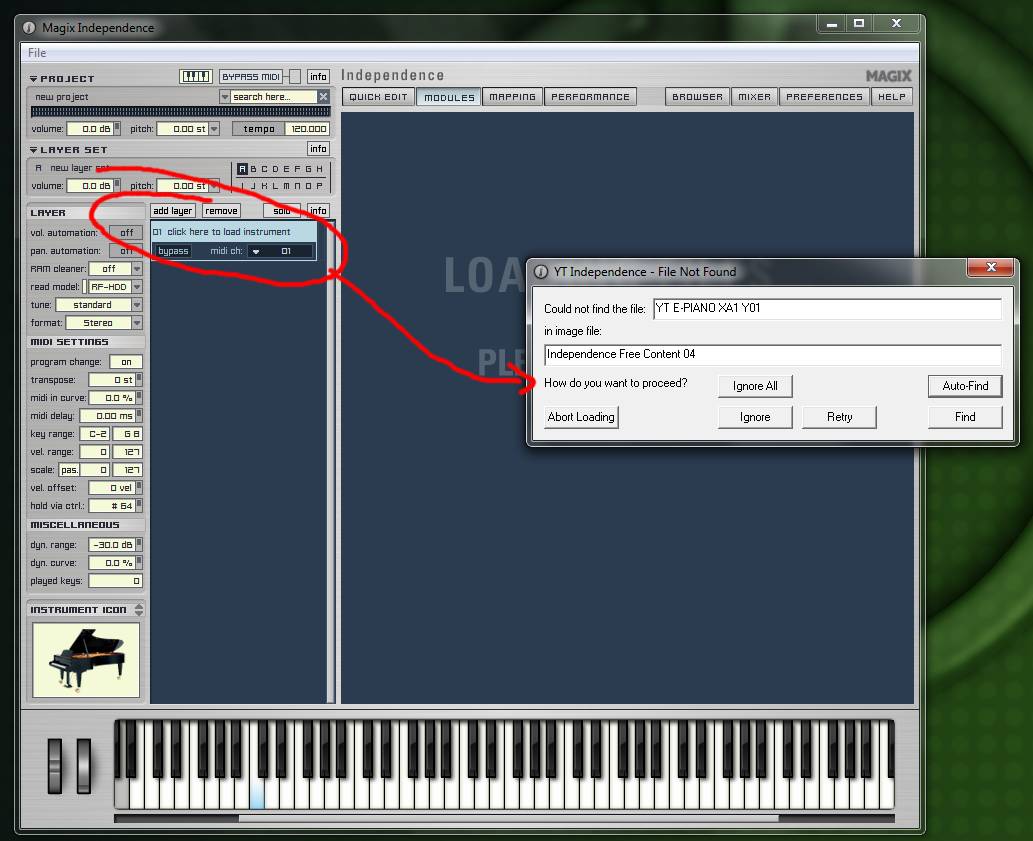Click the key range C-2 field
Image resolution: width=1033 pixels, height=841 pixels.
click(95, 434)
